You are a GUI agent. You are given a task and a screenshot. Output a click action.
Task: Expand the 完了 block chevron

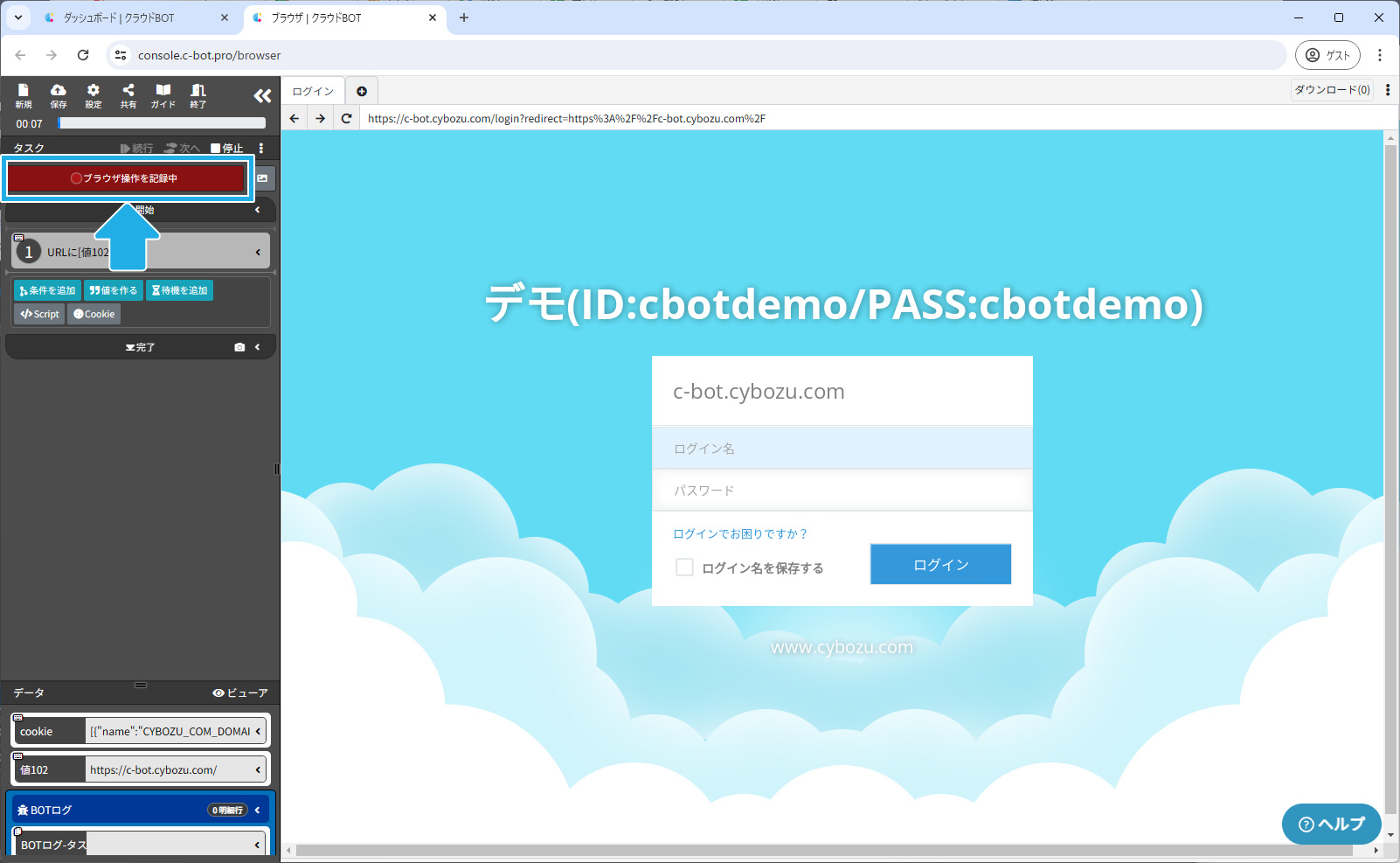tap(258, 347)
